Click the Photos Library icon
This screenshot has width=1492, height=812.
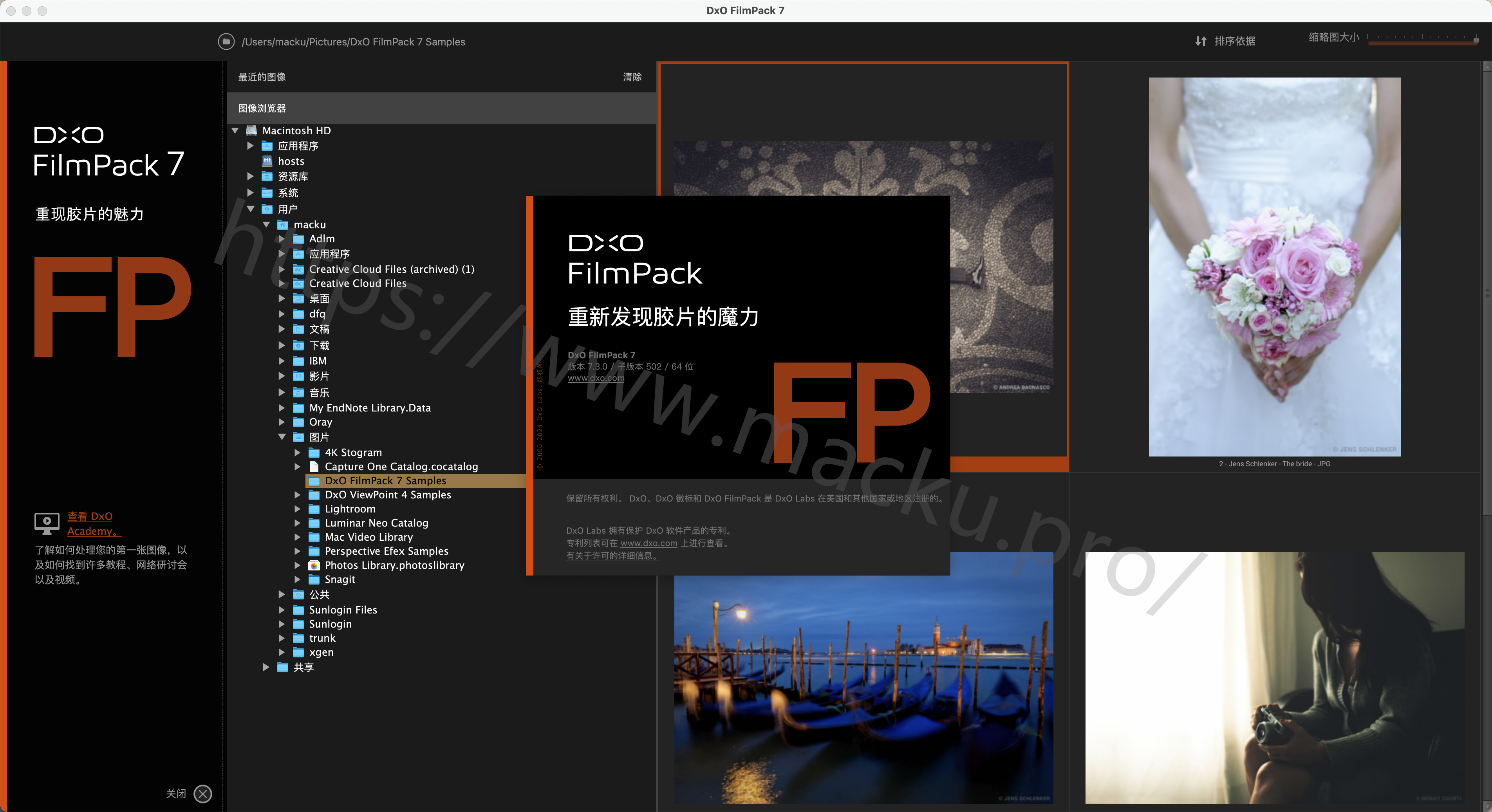tap(314, 565)
